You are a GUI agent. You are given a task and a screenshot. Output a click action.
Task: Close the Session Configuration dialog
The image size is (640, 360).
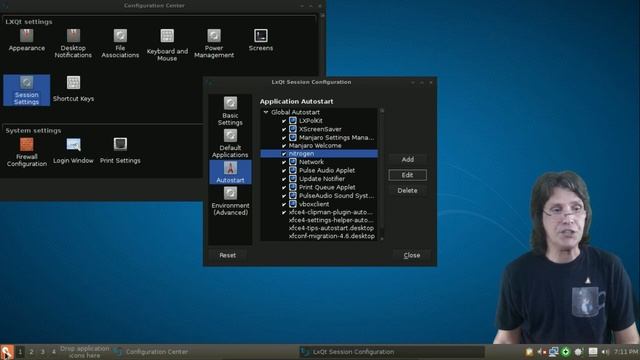click(411, 255)
